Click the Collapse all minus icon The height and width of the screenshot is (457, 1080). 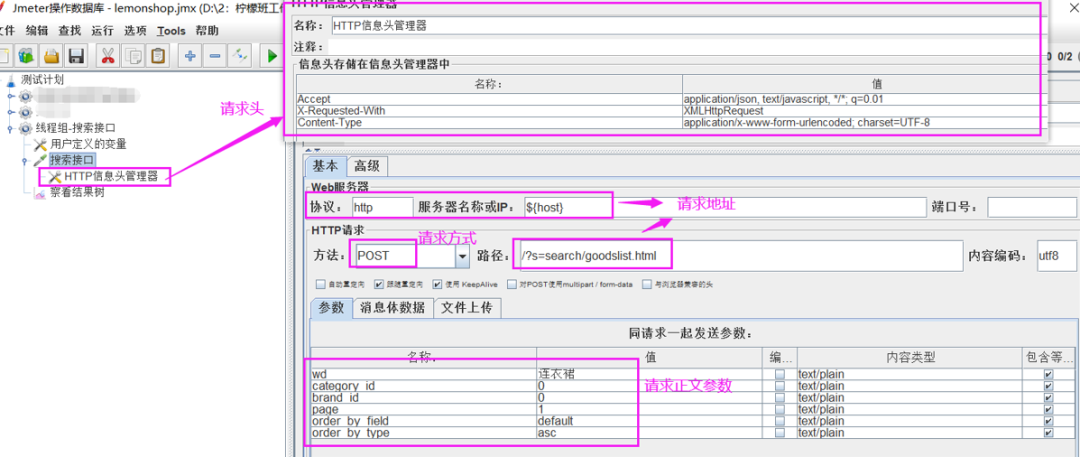click(215, 55)
